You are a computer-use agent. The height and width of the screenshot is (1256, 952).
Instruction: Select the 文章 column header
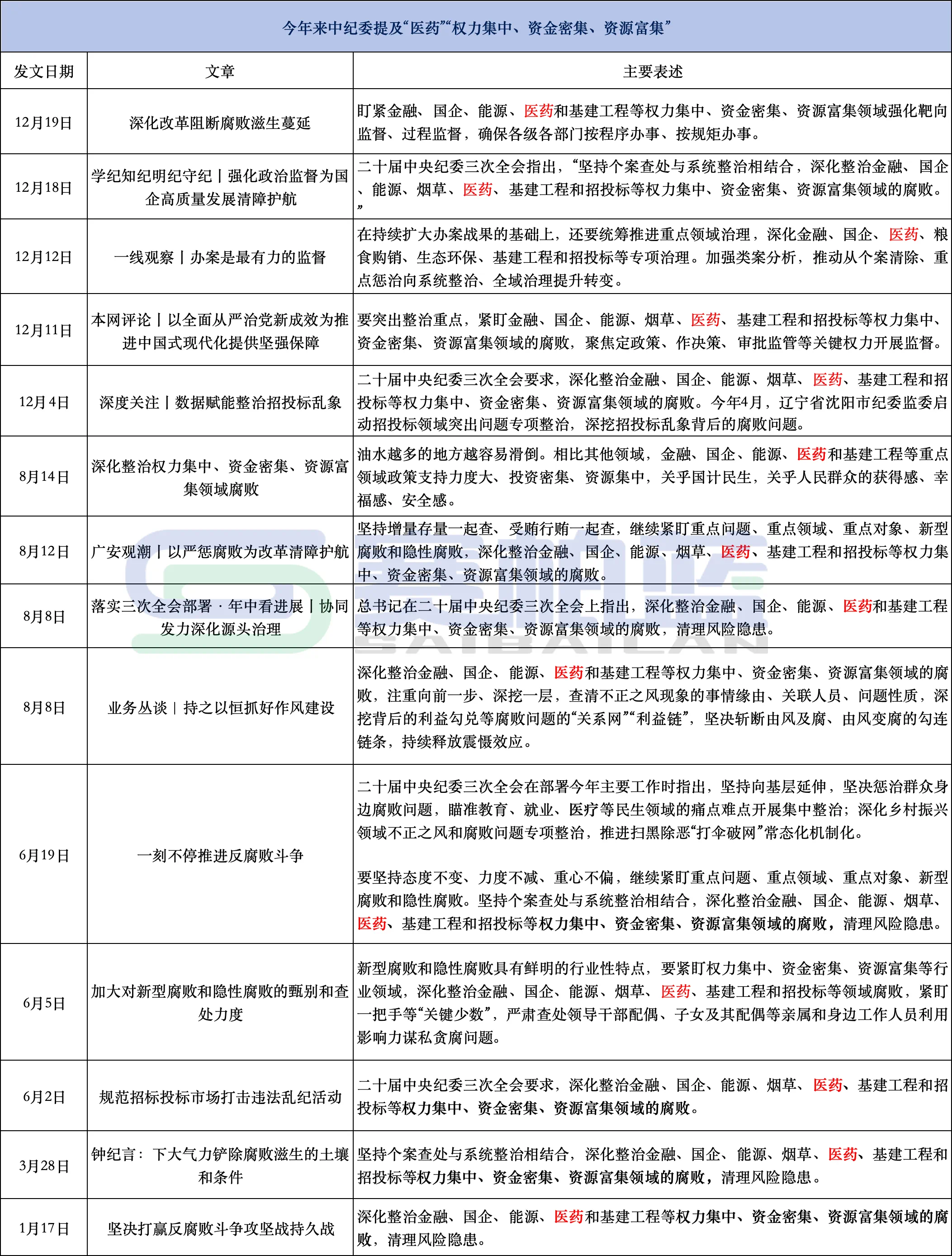coord(220,71)
